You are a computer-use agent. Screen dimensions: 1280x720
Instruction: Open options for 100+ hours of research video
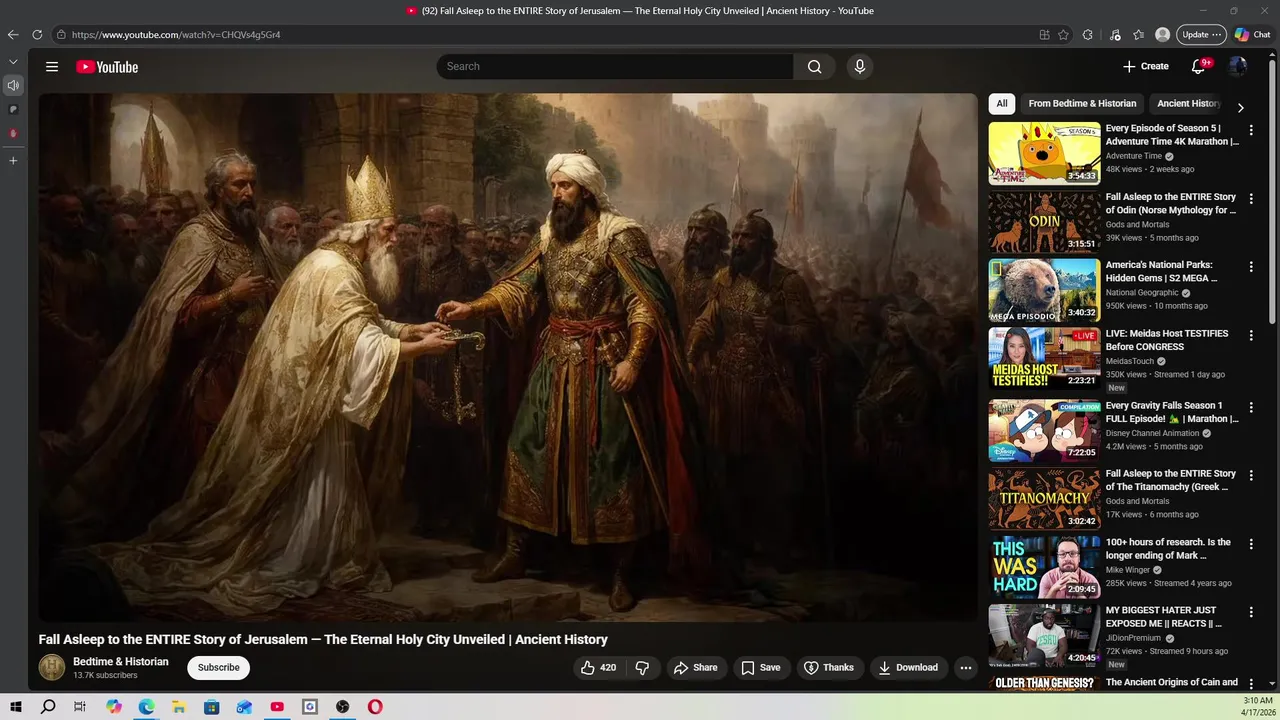1251,544
